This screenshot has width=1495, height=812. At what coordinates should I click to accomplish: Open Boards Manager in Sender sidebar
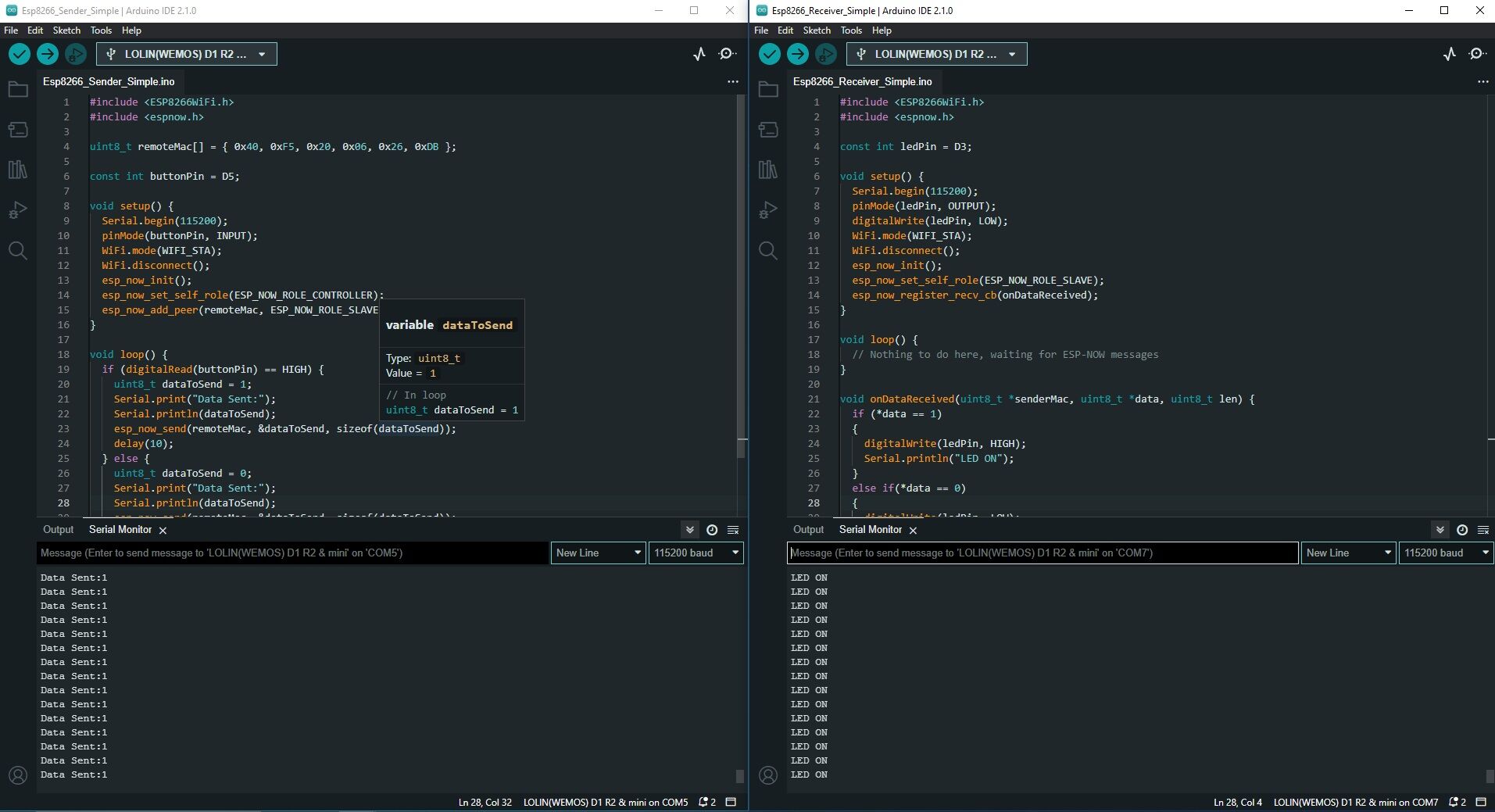point(18,130)
